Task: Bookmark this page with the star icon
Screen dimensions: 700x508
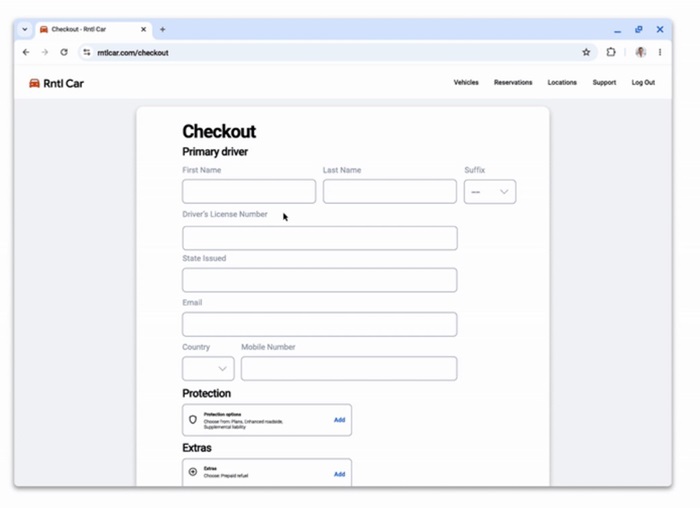Action: (x=586, y=52)
